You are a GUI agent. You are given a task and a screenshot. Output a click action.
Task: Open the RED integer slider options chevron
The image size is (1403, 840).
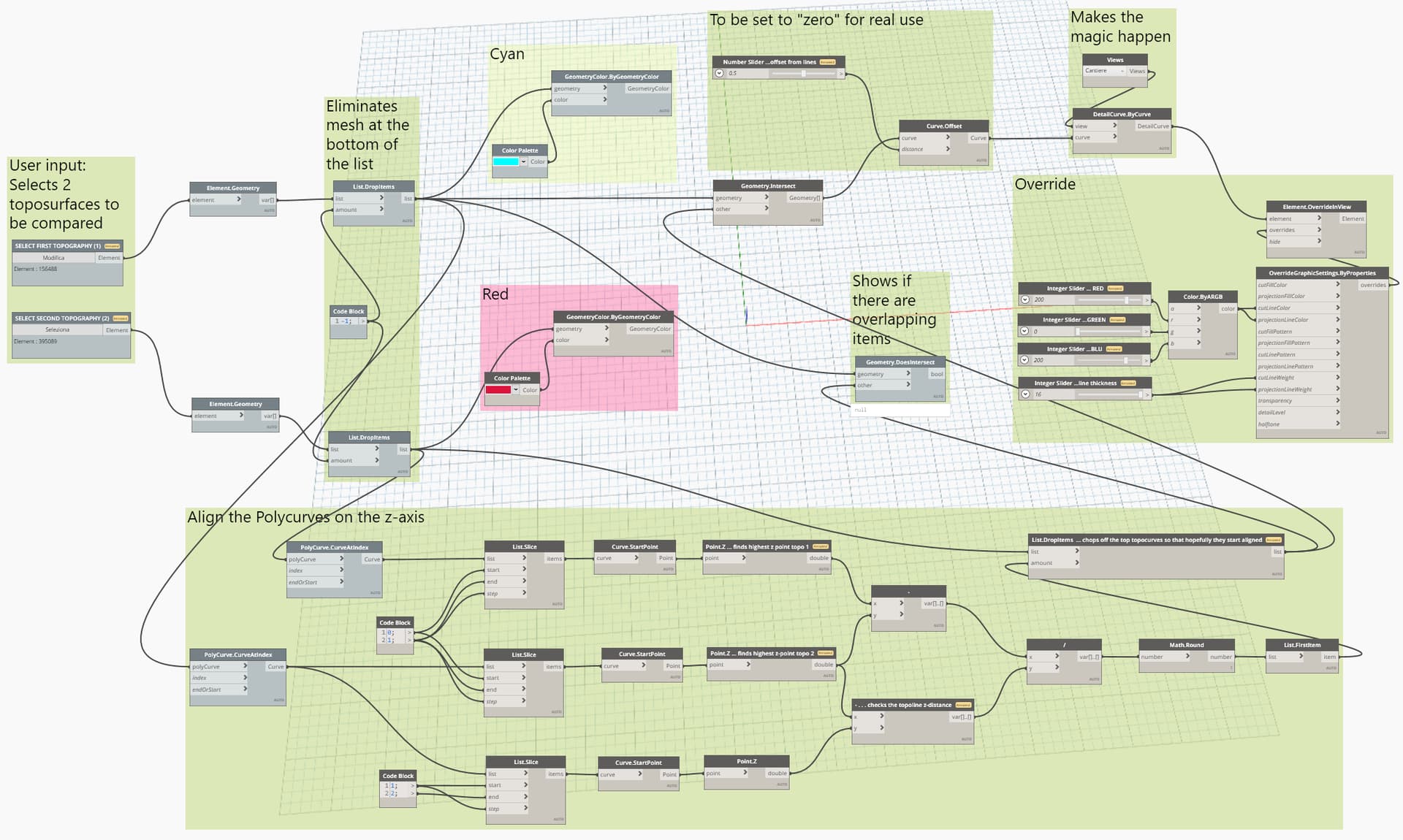pyautogui.click(x=1025, y=299)
